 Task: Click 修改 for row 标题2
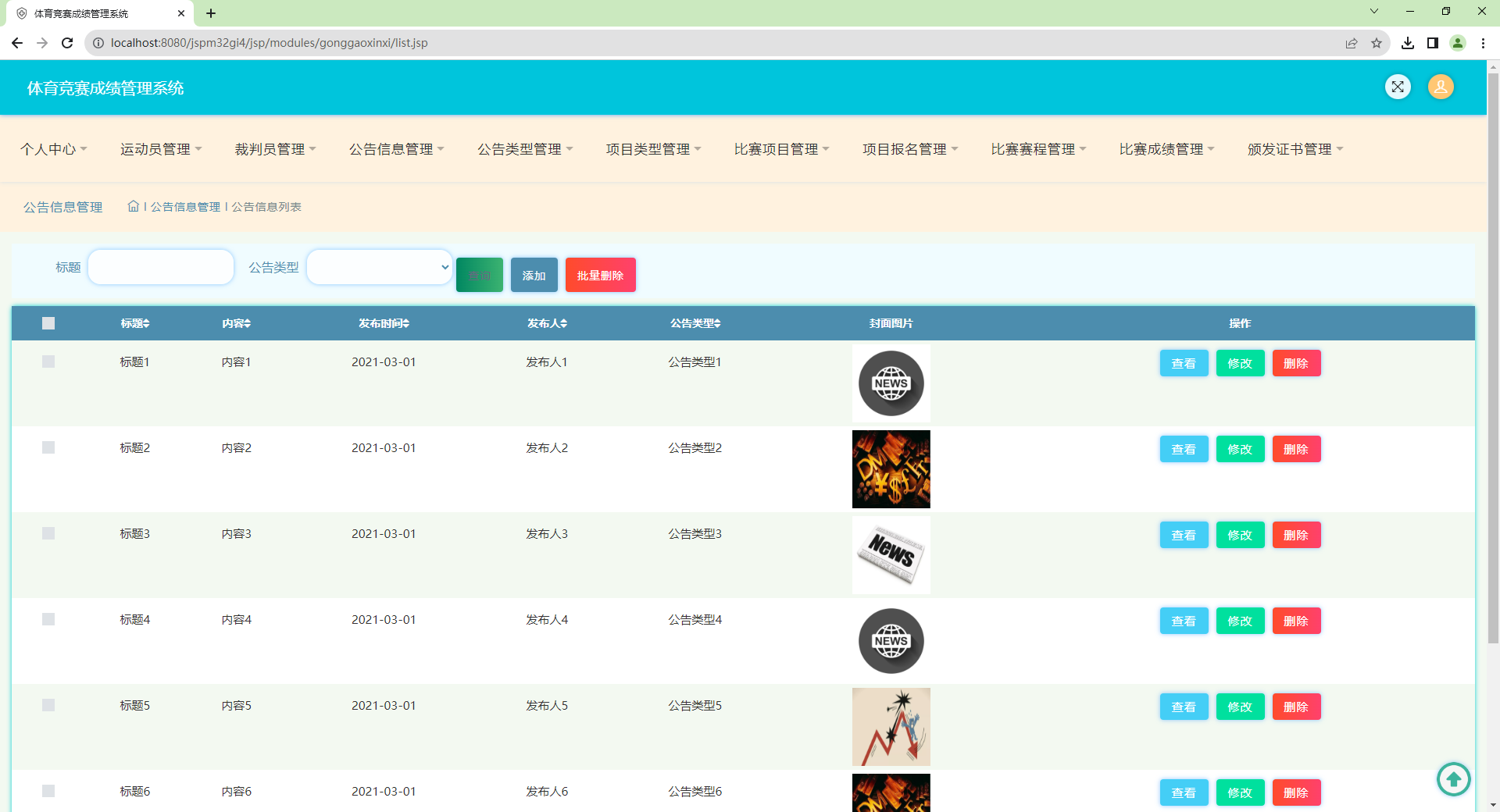1241,449
